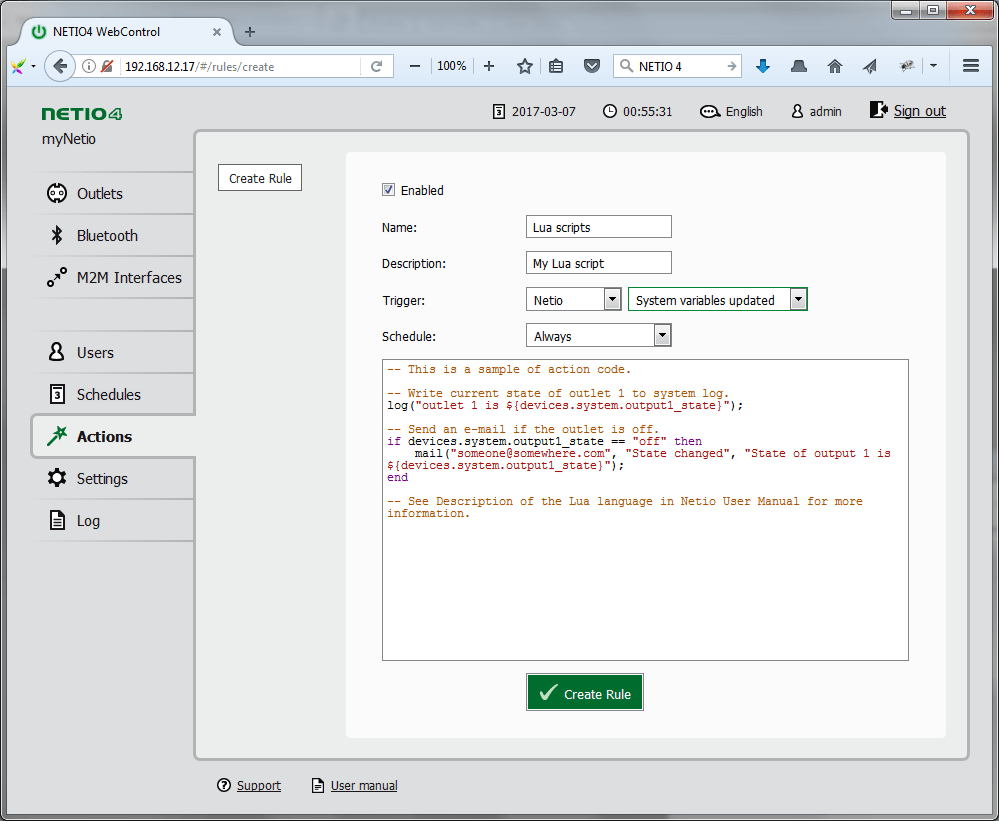
Task: Open the downloads arrow icon
Action: [x=763, y=66]
